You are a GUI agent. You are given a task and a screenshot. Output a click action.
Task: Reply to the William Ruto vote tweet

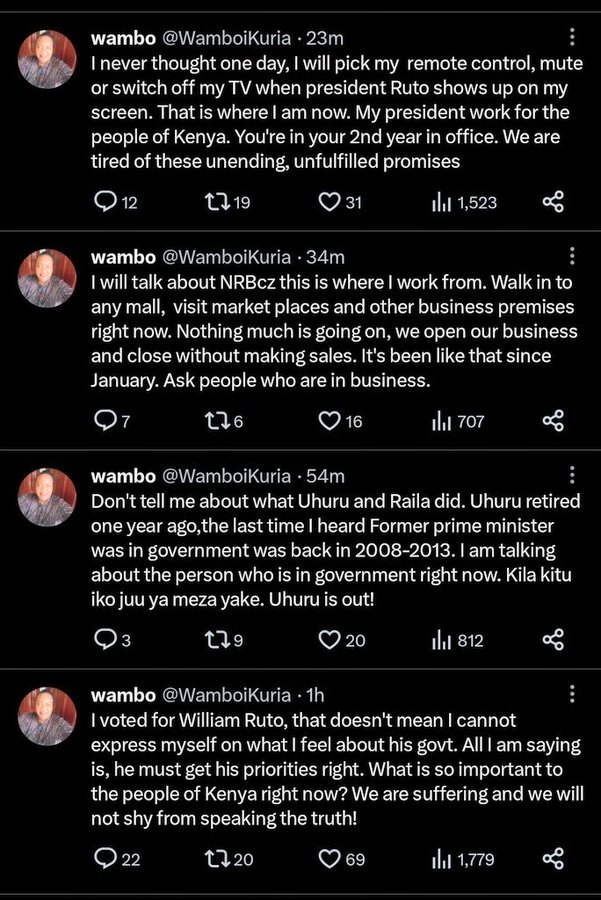(105, 858)
